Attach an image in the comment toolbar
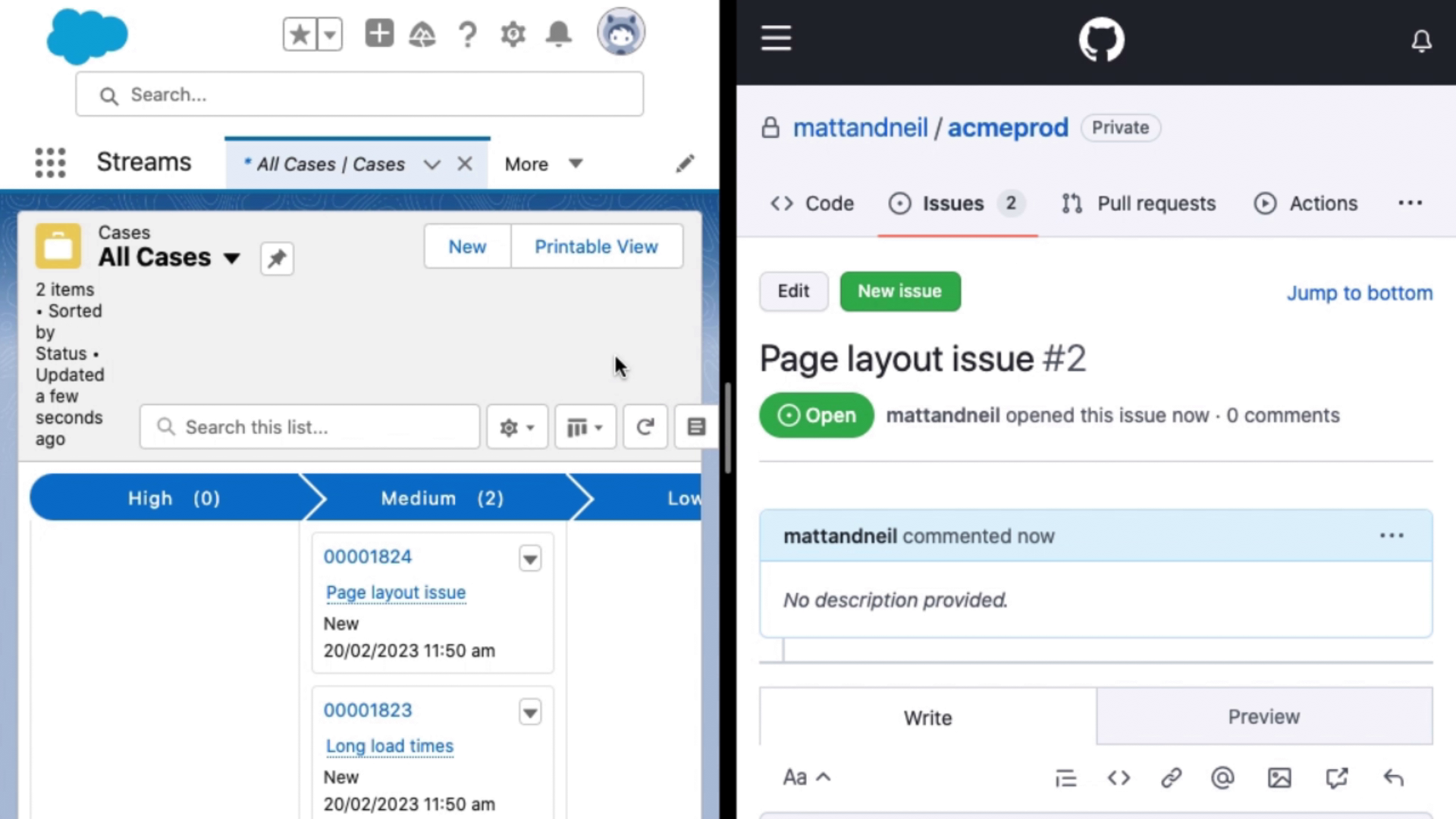This screenshot has height=819, width=1456. click(x=1280, y=777)
